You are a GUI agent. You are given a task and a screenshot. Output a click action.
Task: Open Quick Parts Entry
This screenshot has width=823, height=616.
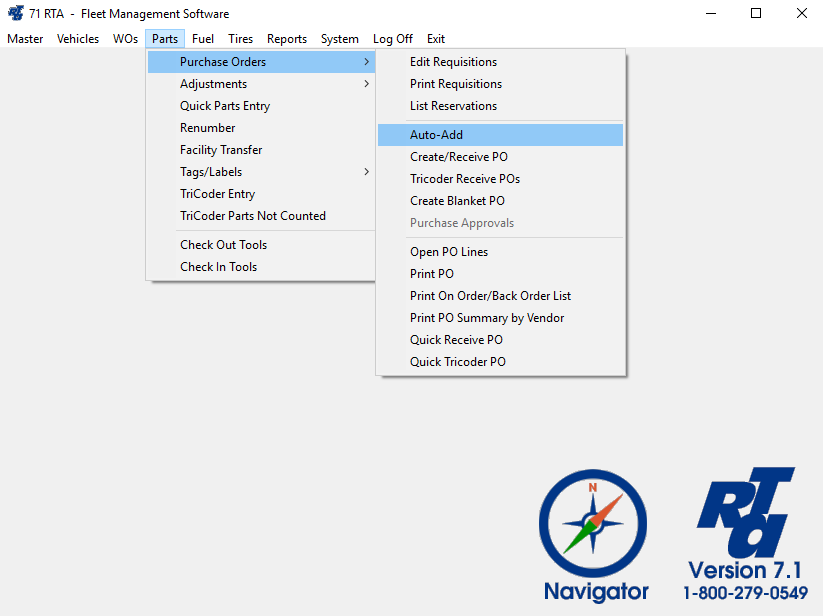pos(225,106)
